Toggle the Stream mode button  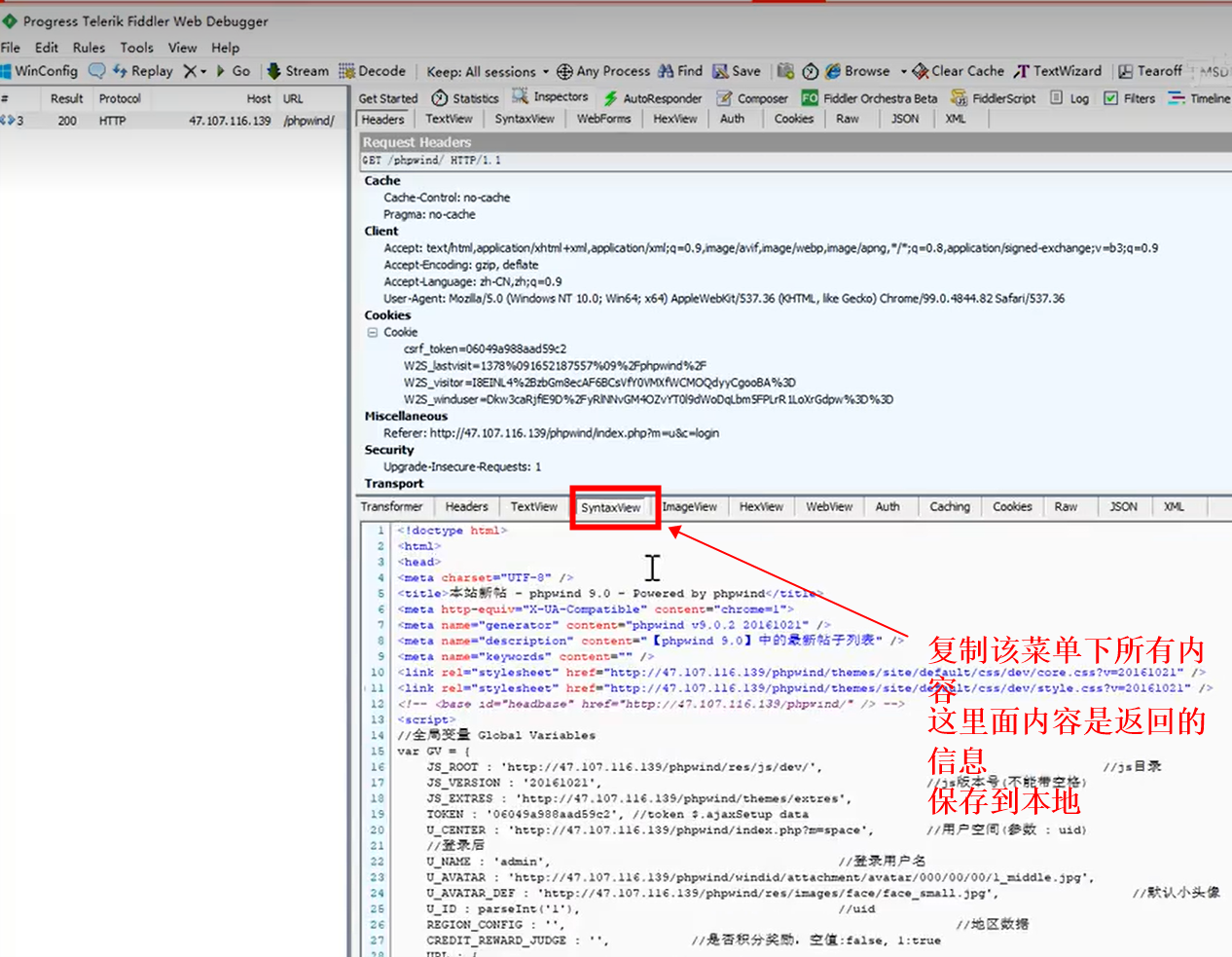click(x=298, y=71)
